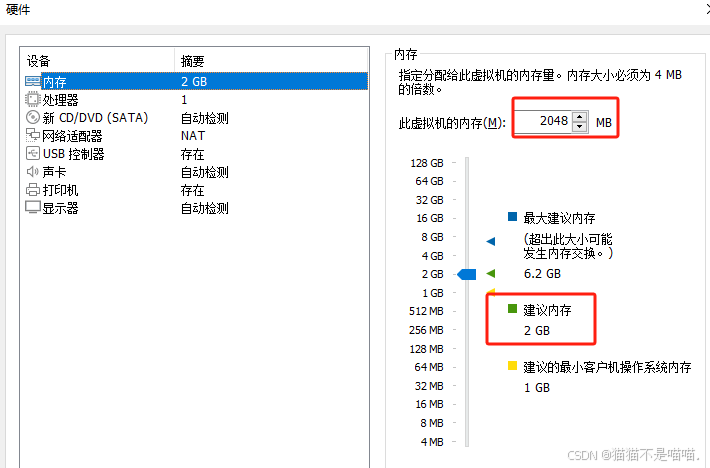Click the yellow minimum memory triangle marker
This screenshot has height=468, width=710.
491,291
